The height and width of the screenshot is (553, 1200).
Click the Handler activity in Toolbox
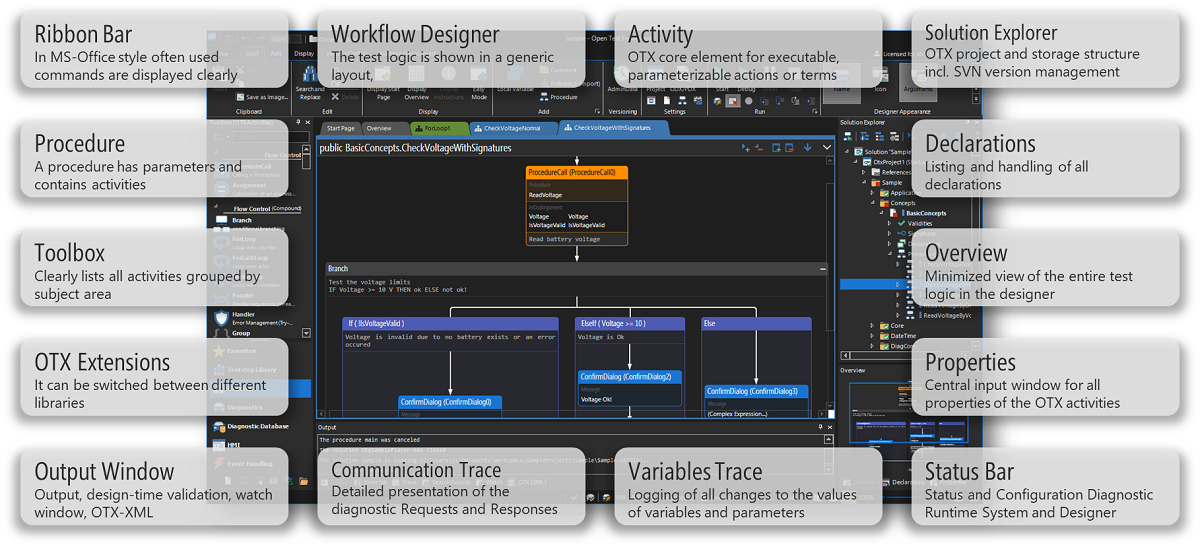pos(252,317)
